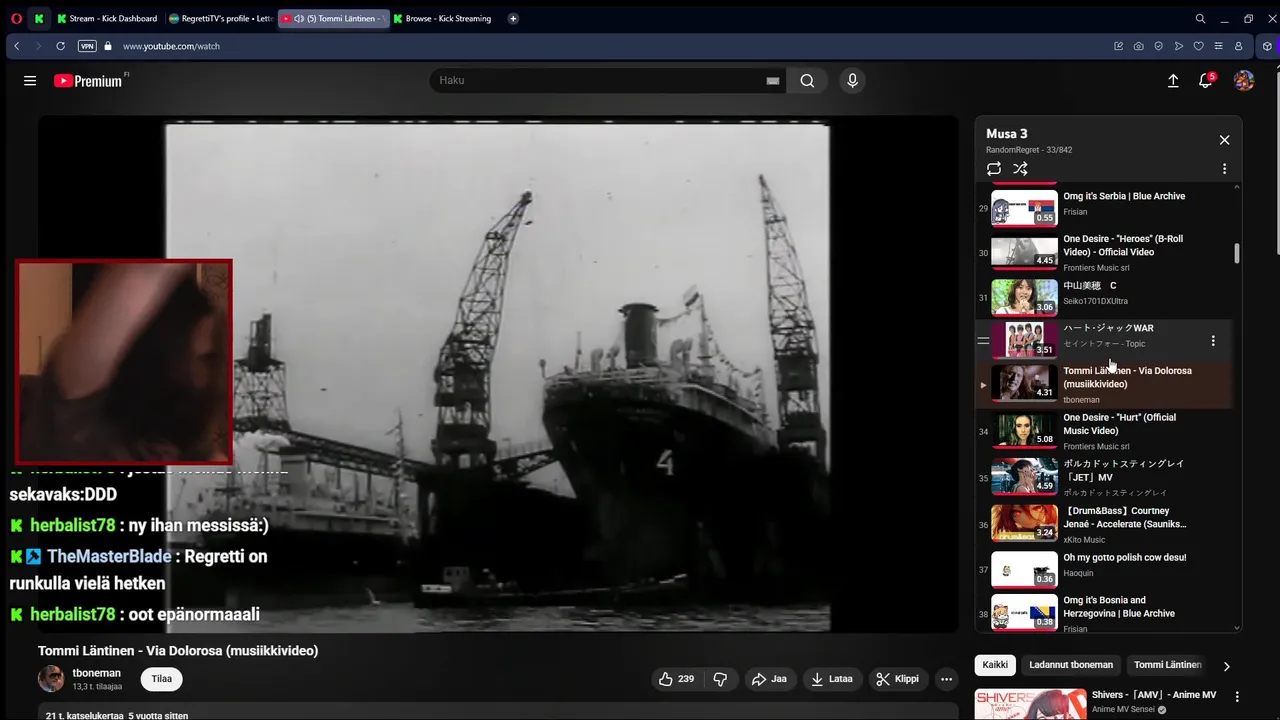
Task: Open the tboneman channel avatar
Action: [x=51, y=679]
